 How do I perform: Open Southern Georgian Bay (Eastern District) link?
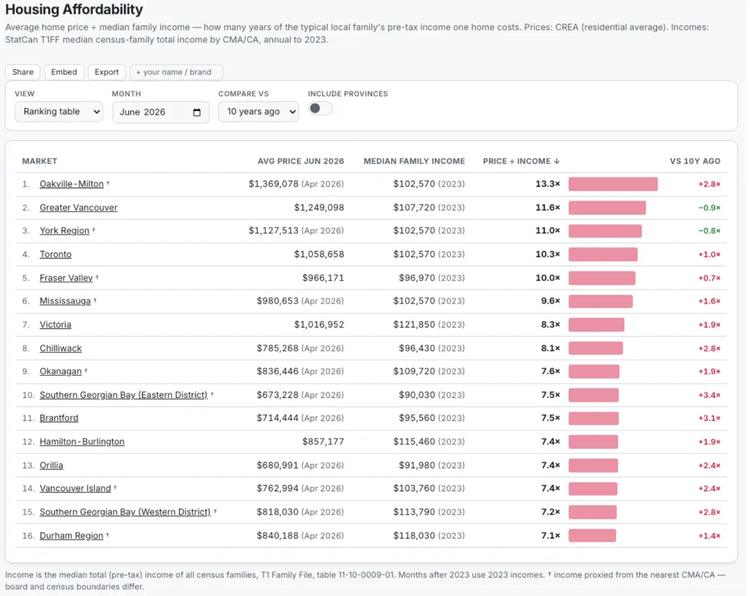point(123,395)
